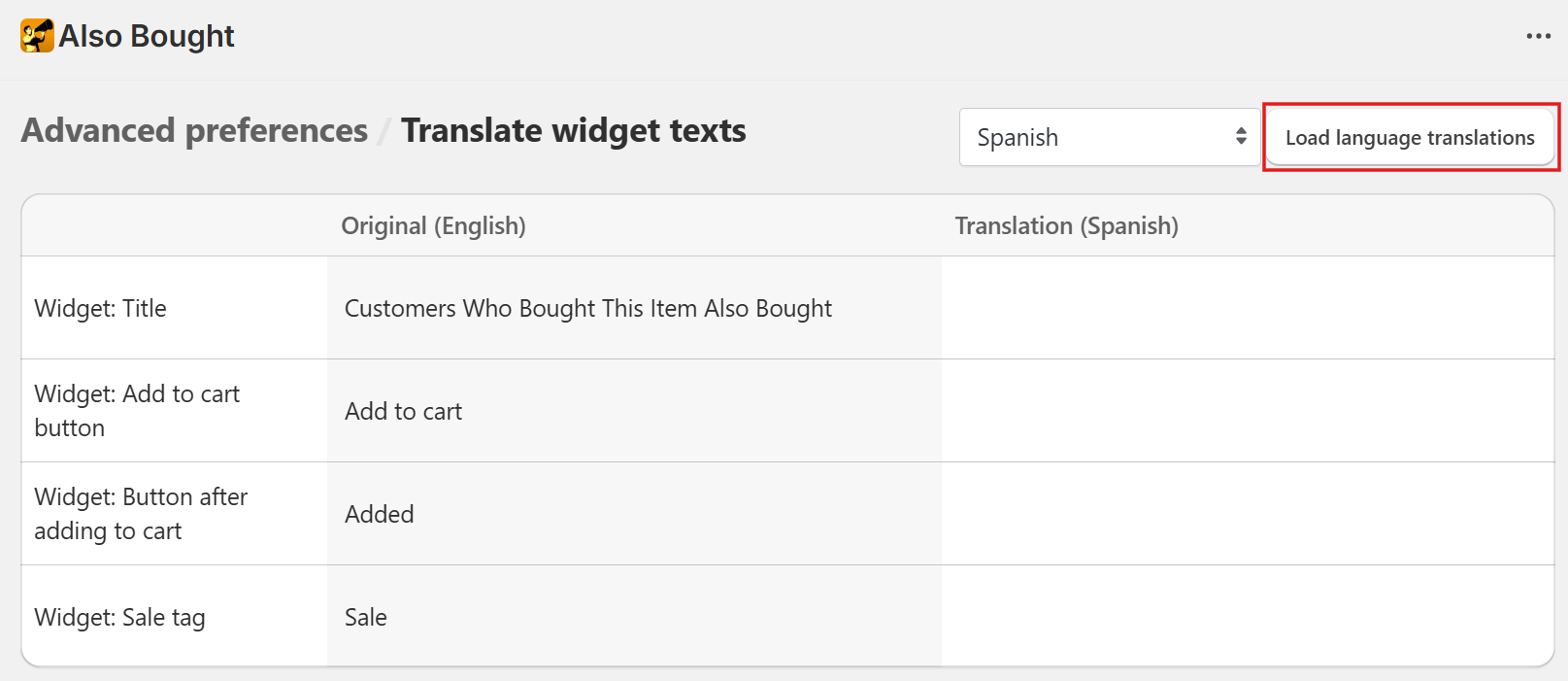The height and width of the screenshot is (681, 1568).
Task: Click the Also Bought app title
Action: click(x=147, y=36)
